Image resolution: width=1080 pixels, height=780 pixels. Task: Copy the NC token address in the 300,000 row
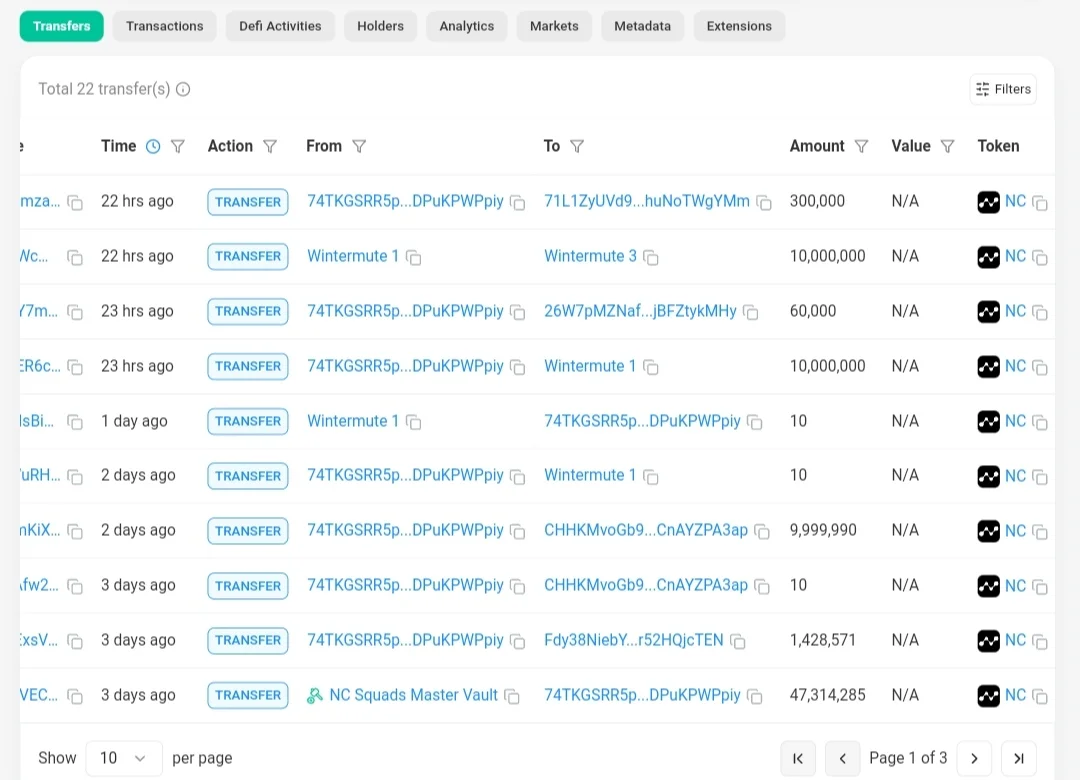pyautogui.click(x=1040, y=203)
